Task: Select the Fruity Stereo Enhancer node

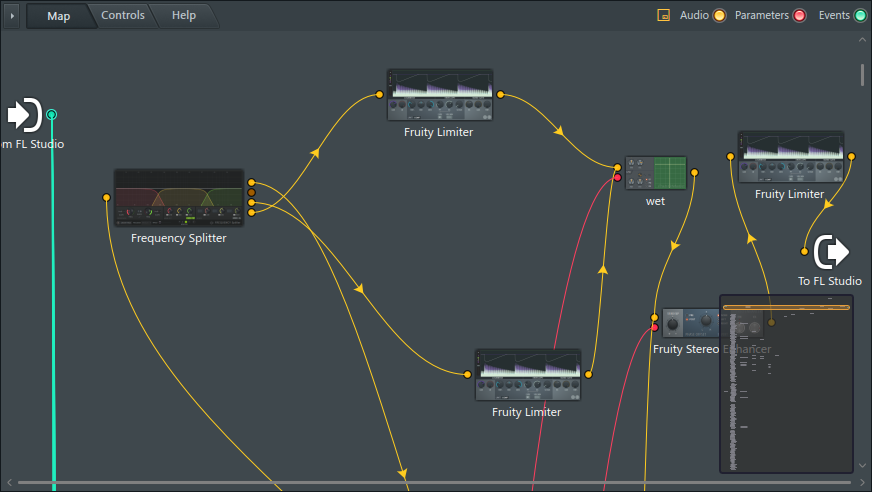Action: [690, 322]
